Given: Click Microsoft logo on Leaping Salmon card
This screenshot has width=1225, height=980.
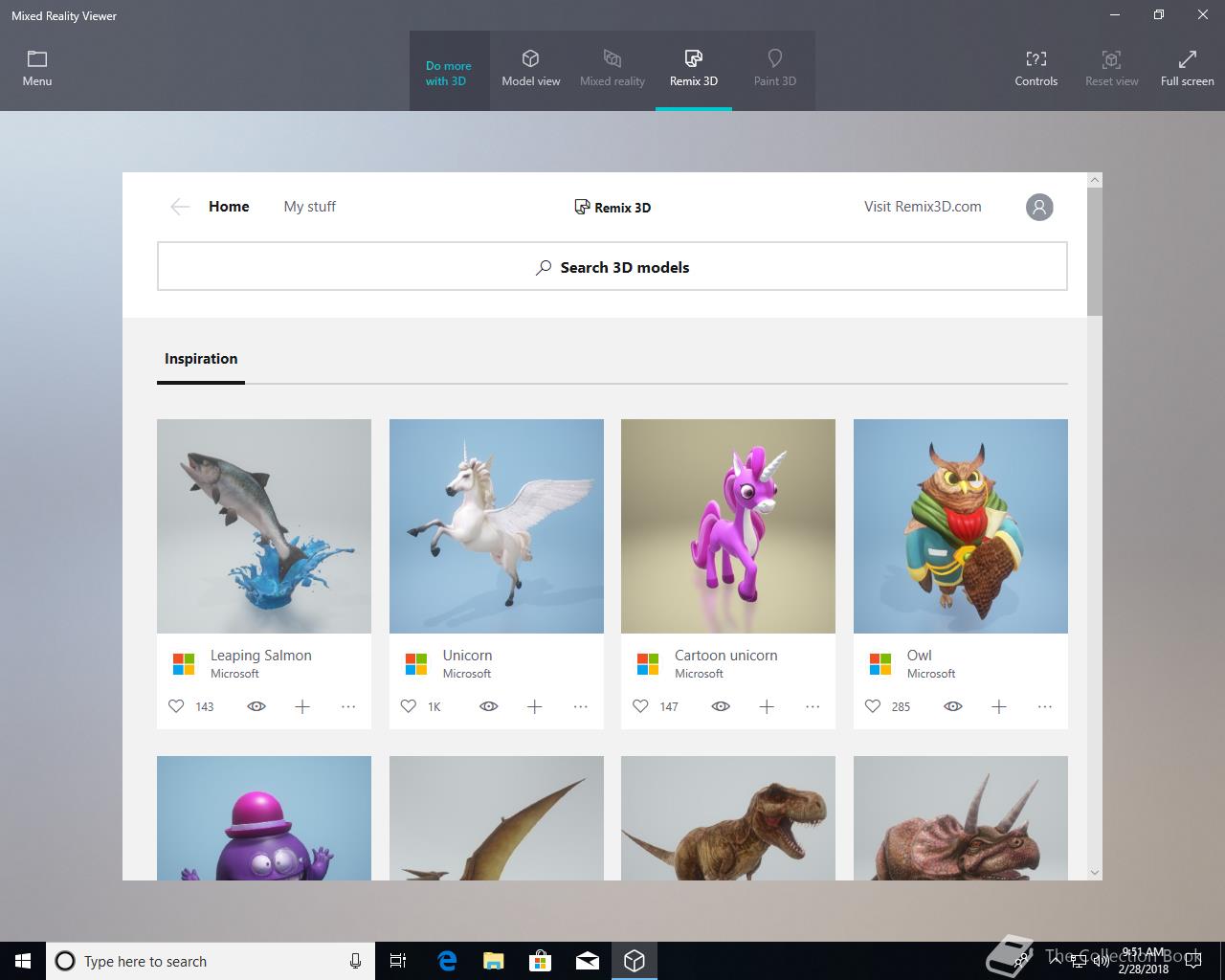Looking at the screenshot, I should coord(184,663).
